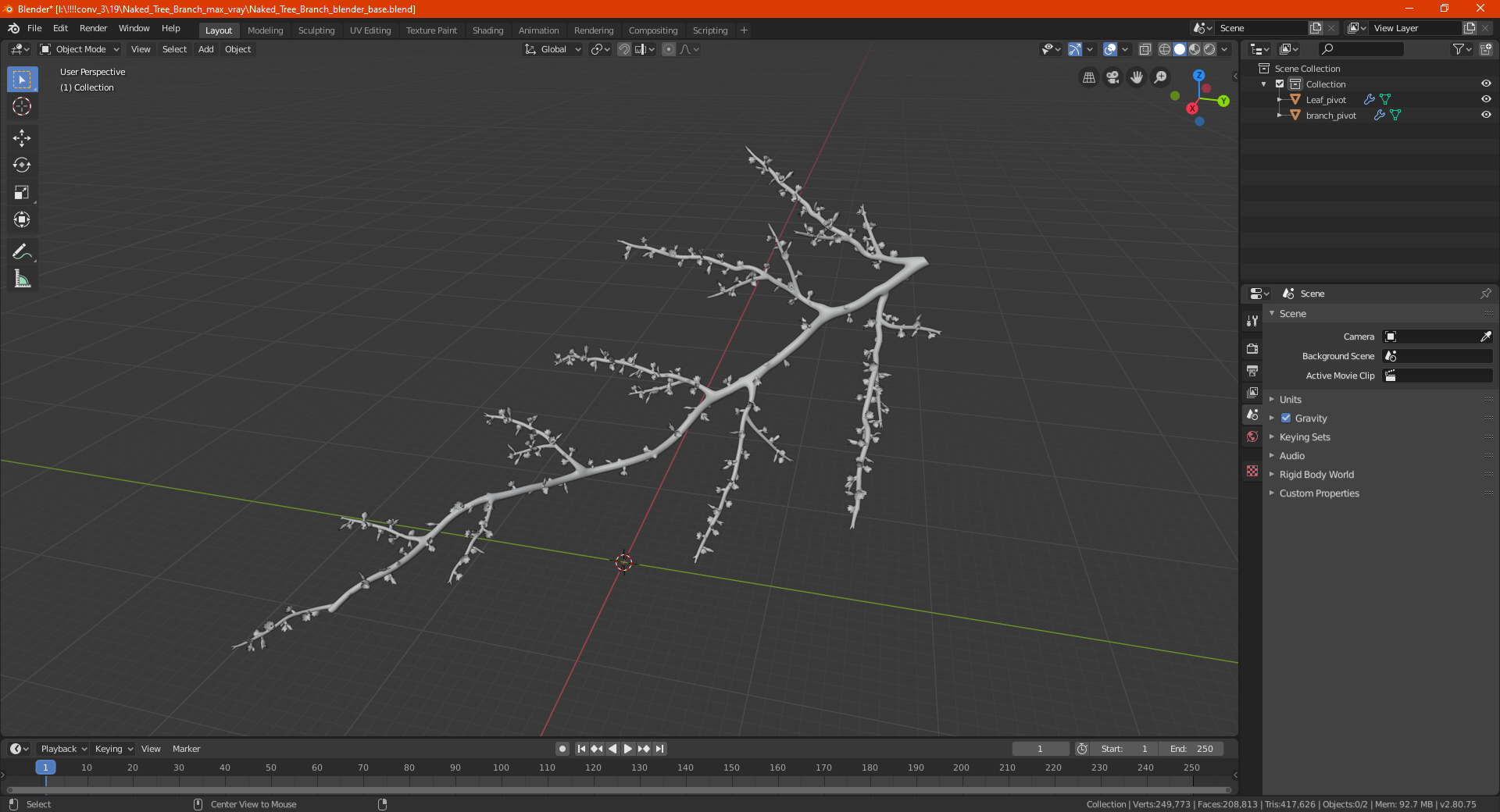
Task: Disable the Gravity checkbox
Action: tap(1286, 418)
